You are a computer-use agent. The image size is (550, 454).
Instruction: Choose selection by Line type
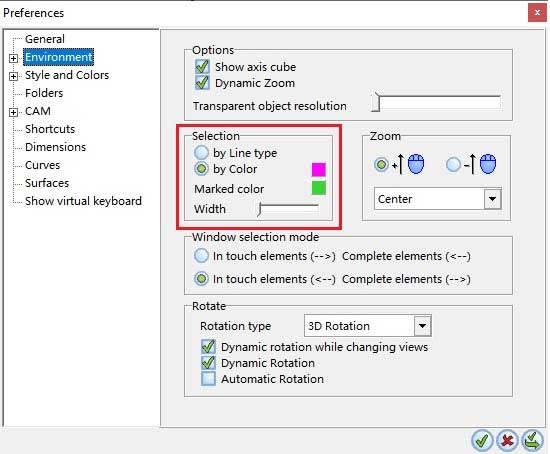click(201, 153)
